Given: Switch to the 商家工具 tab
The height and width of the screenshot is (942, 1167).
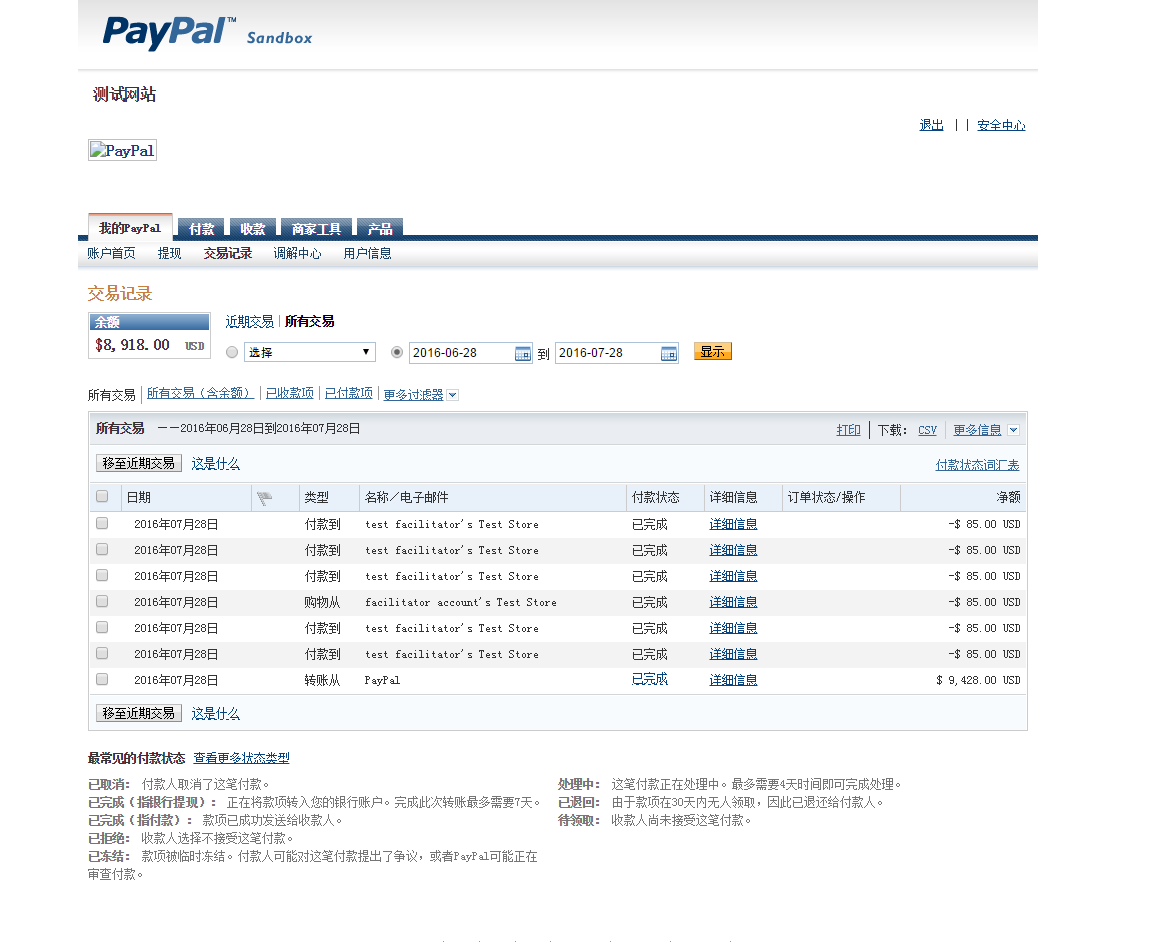Looking at the screenshot, I should (x=316, y=228).
